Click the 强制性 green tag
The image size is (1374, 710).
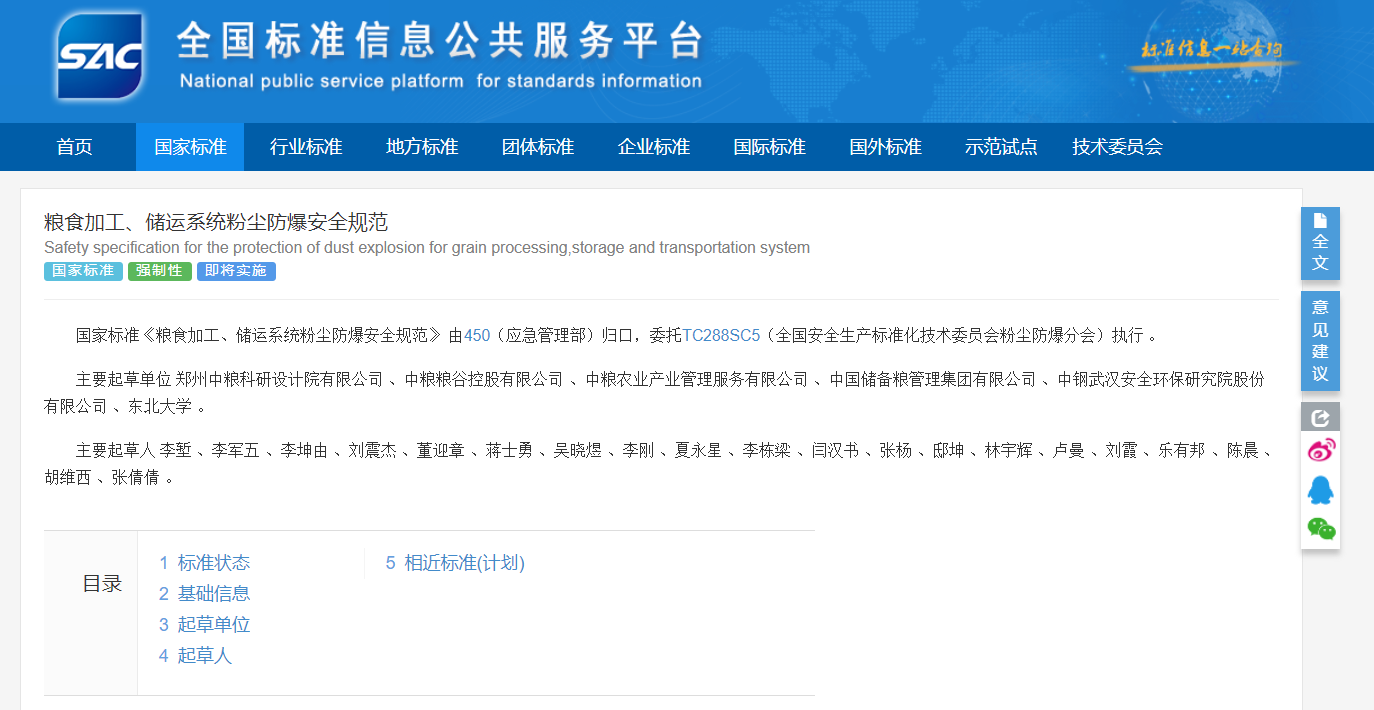click(160, 271)
